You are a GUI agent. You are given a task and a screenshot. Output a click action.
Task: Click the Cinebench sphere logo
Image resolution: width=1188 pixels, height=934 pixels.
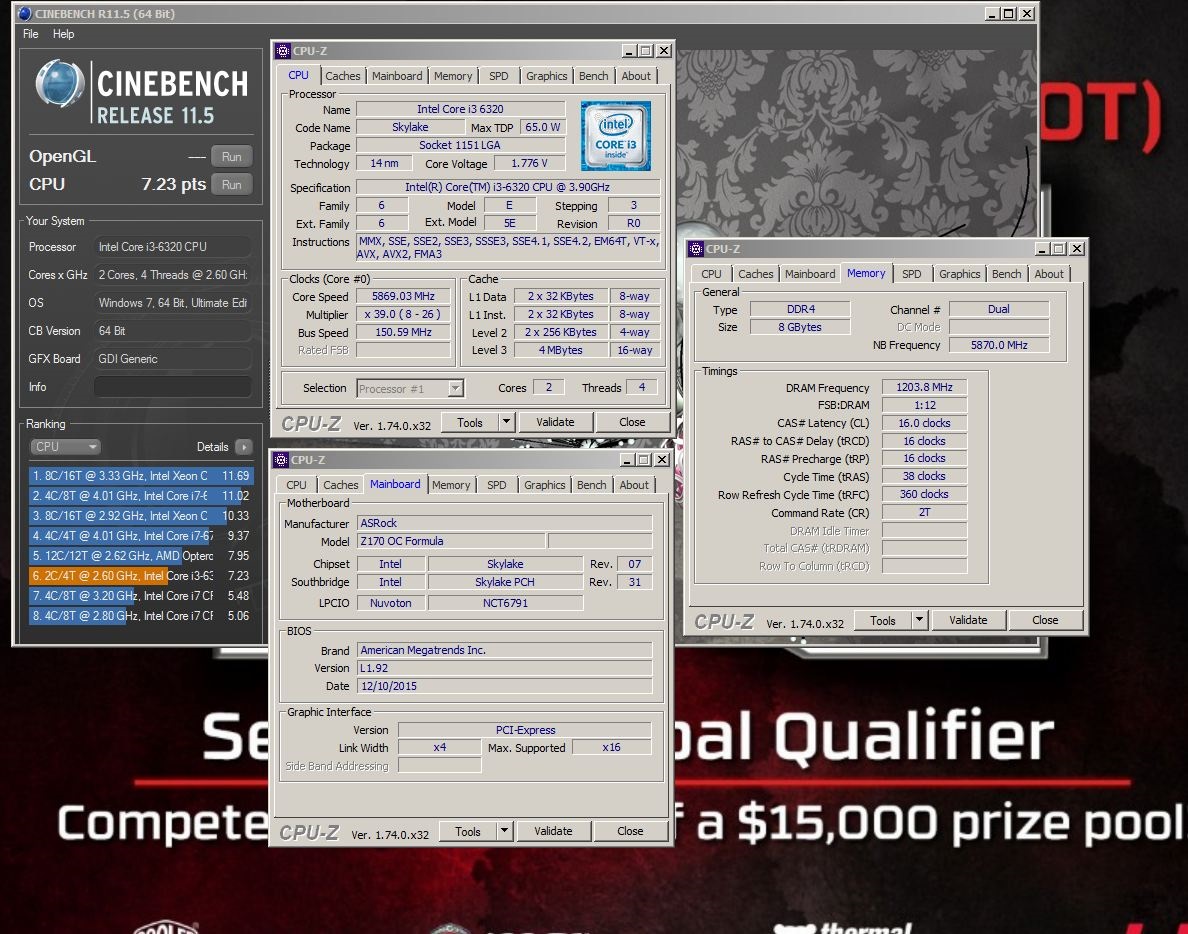[x=60, y=83]
